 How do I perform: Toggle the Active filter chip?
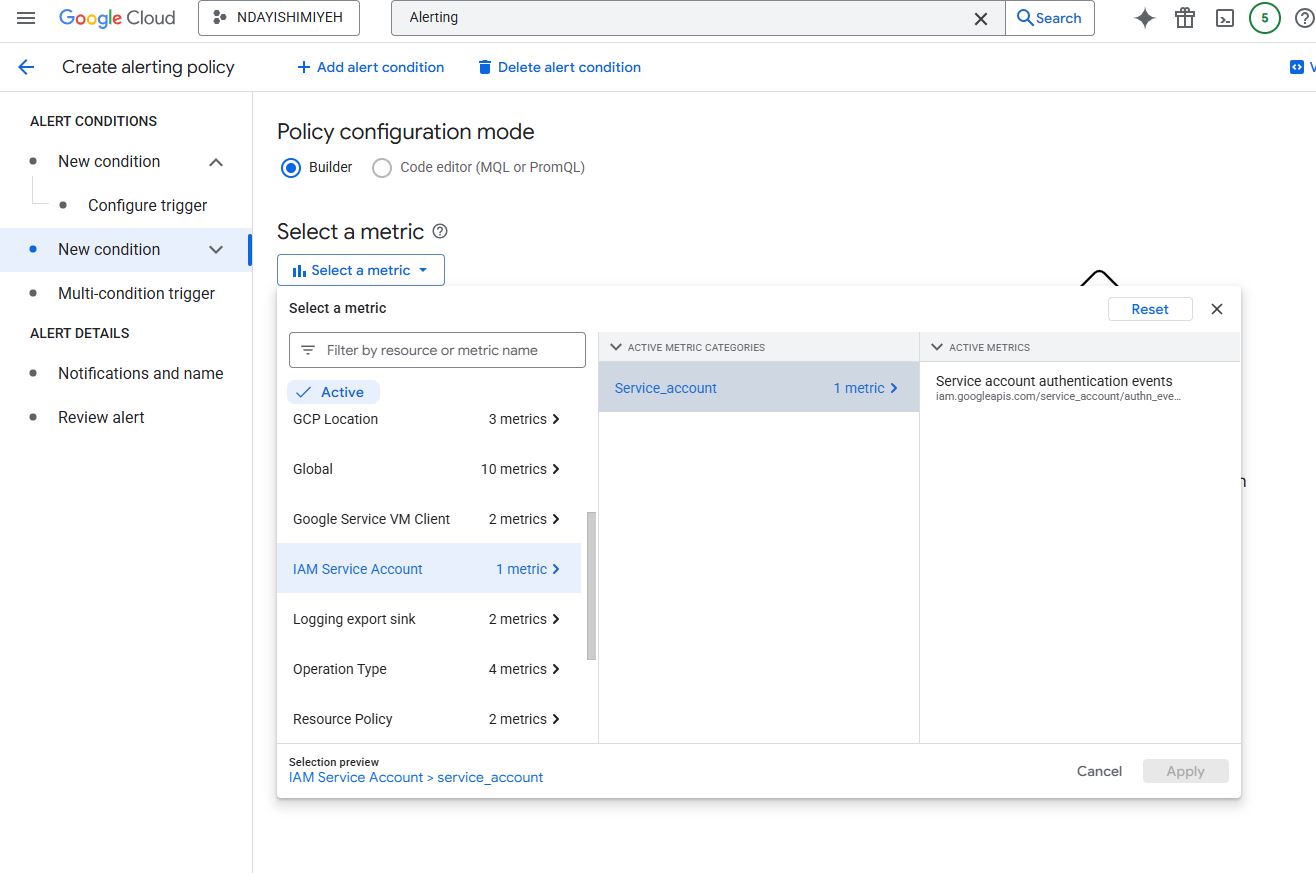[x=333, y=392]
